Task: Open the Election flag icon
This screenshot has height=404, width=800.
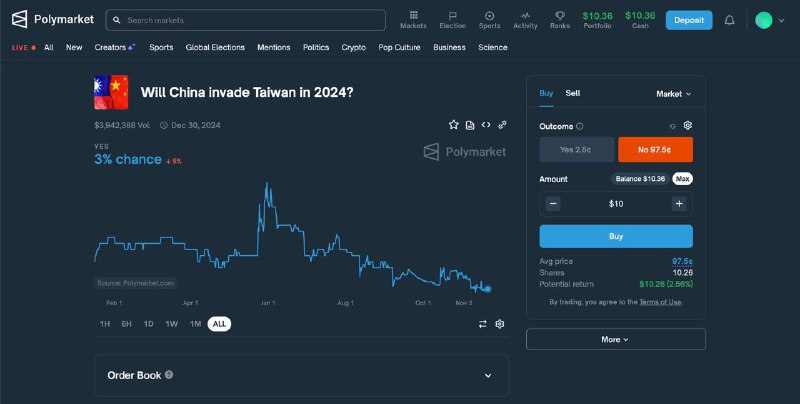Action: coord(453,16)
